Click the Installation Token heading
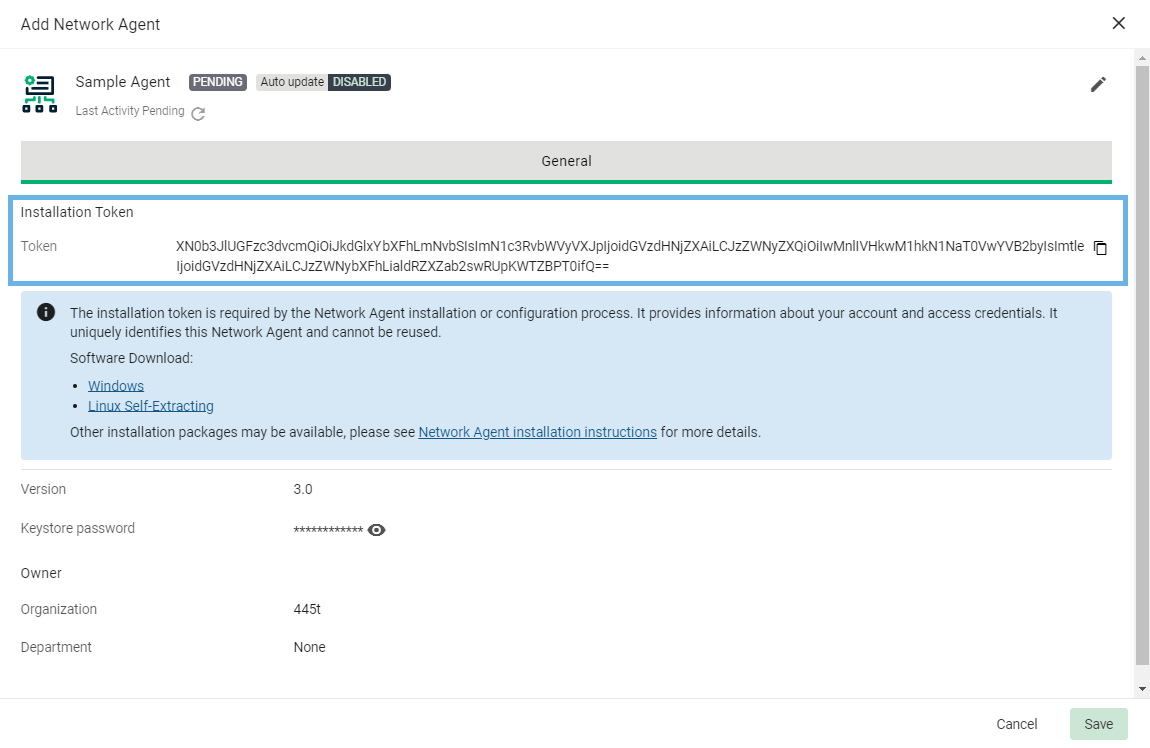The height and width of the screenshot is (748, 1150). [77, 212]
